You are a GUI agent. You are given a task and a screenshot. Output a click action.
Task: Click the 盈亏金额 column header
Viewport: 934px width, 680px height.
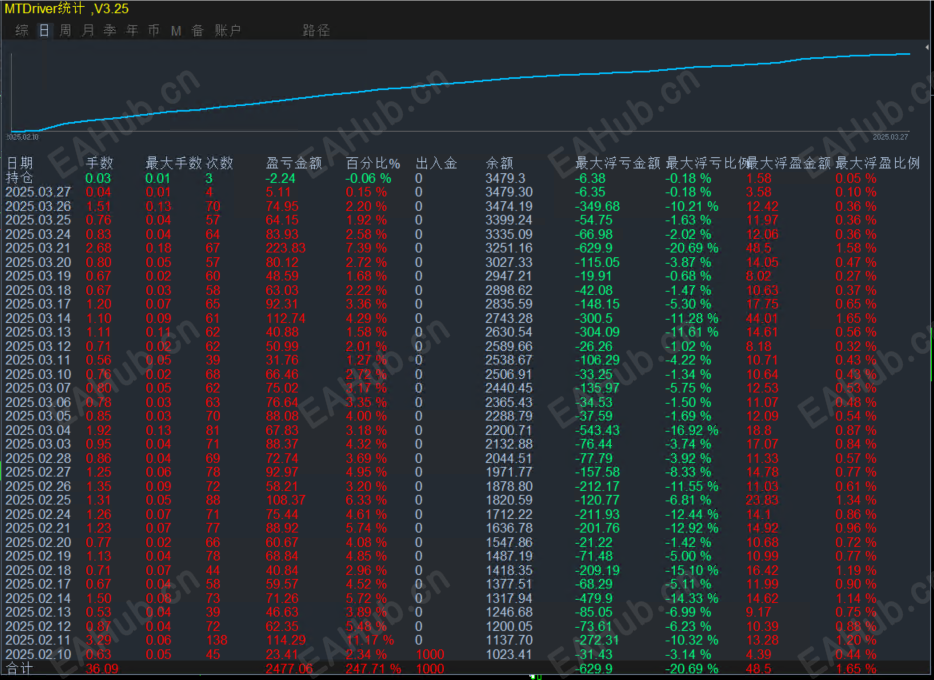tap(294, 163)
